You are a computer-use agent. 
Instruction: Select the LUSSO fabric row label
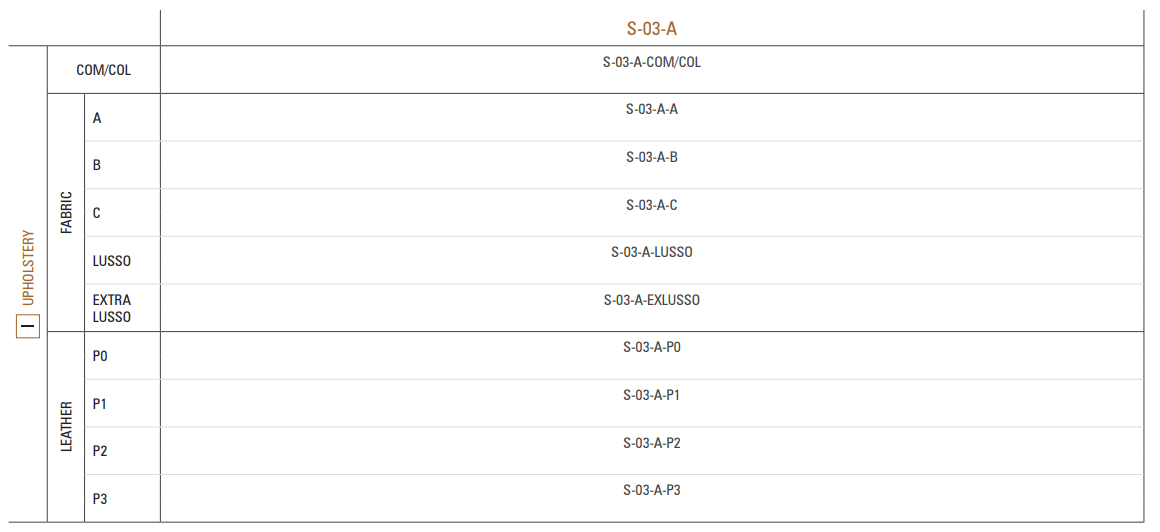(x=112, y=261)
